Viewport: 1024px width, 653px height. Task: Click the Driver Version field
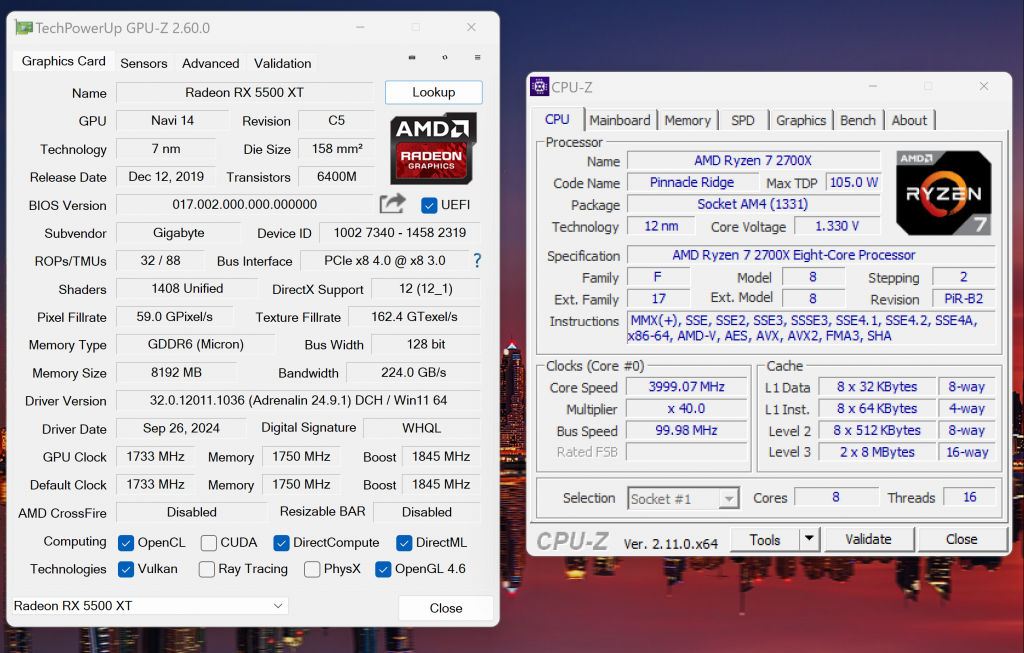pos(298,400)
